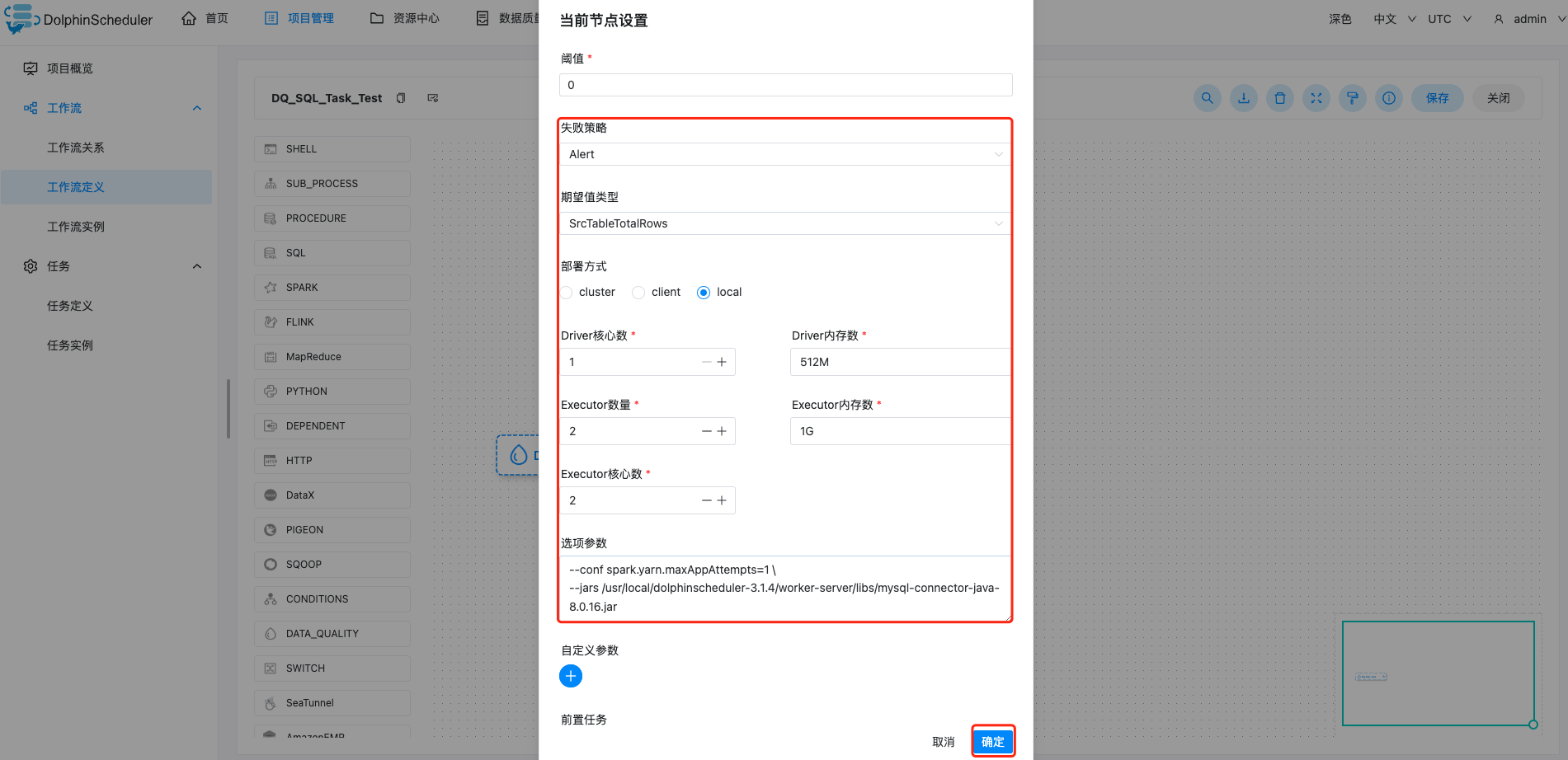The width and height of the screenshot is (1568, 760).
Task: Click the DATA_QUALITY task icon
Action: tap(270, 634)
